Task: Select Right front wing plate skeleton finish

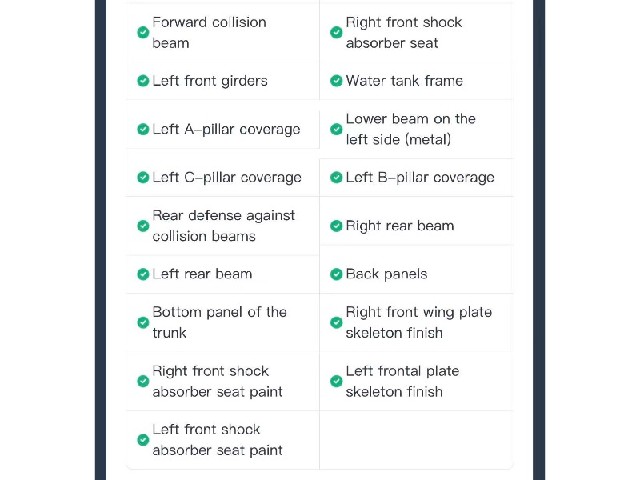Action: [418, 322]
